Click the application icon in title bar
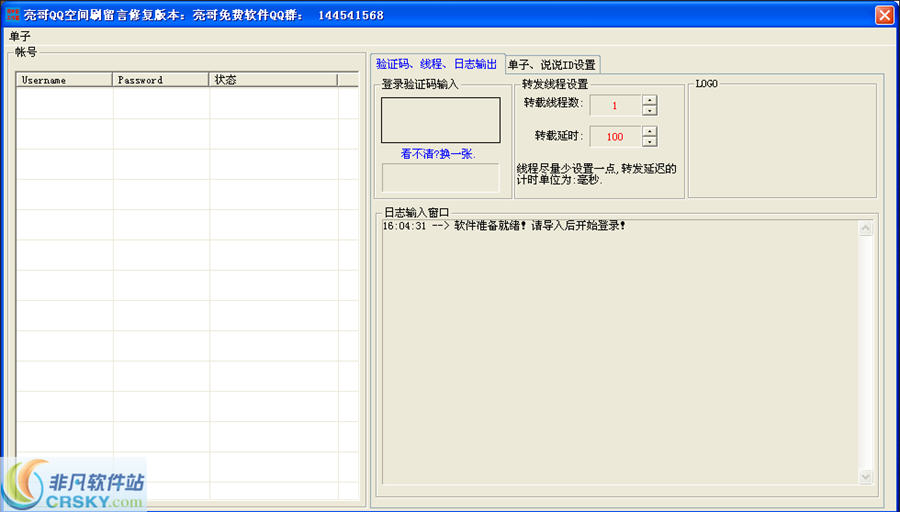The height and width of the screenshot is (512, 900). click(12, 14)
